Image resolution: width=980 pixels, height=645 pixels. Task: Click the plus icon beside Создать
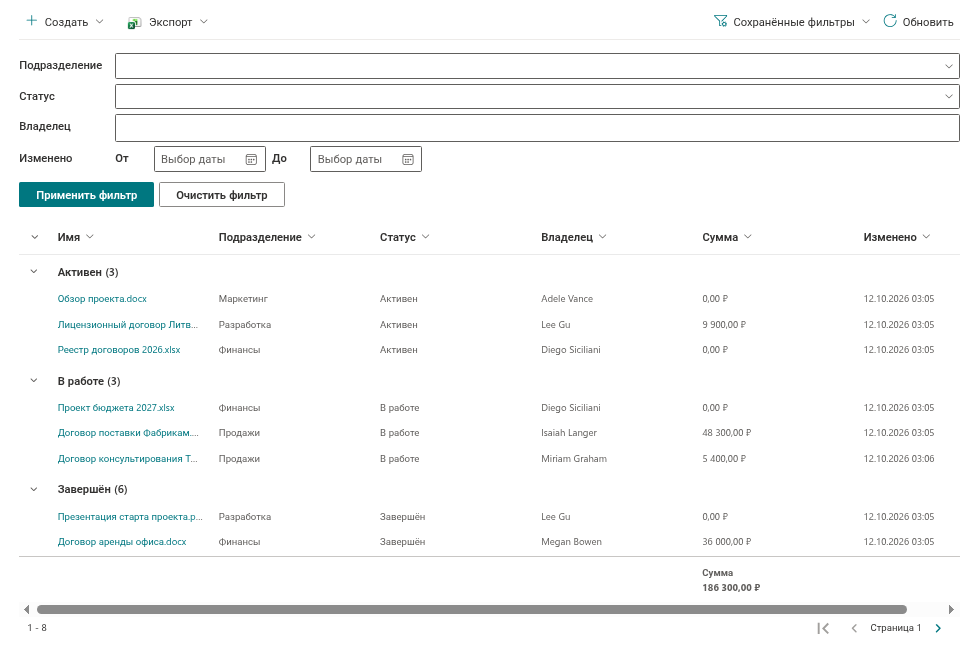[x=31, y=21]
